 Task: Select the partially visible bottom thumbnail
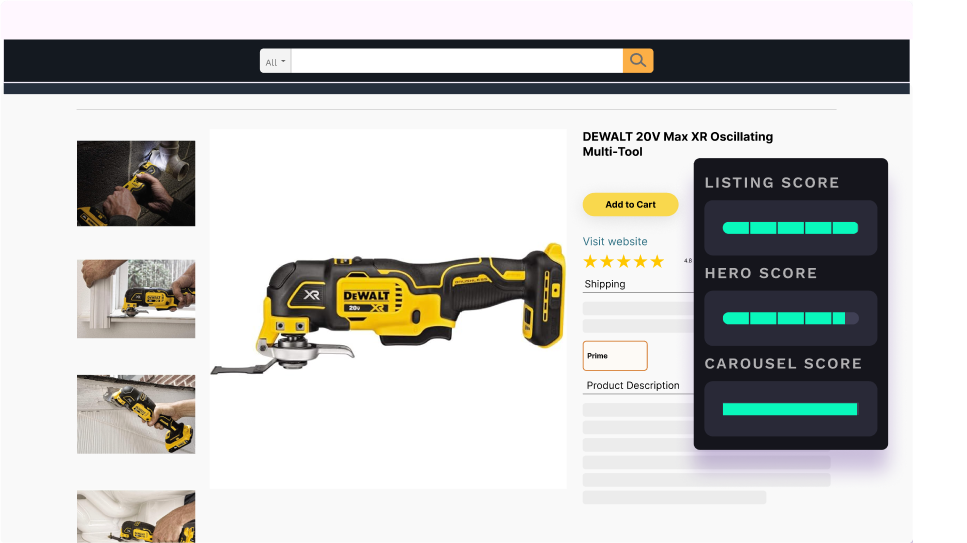136,516
